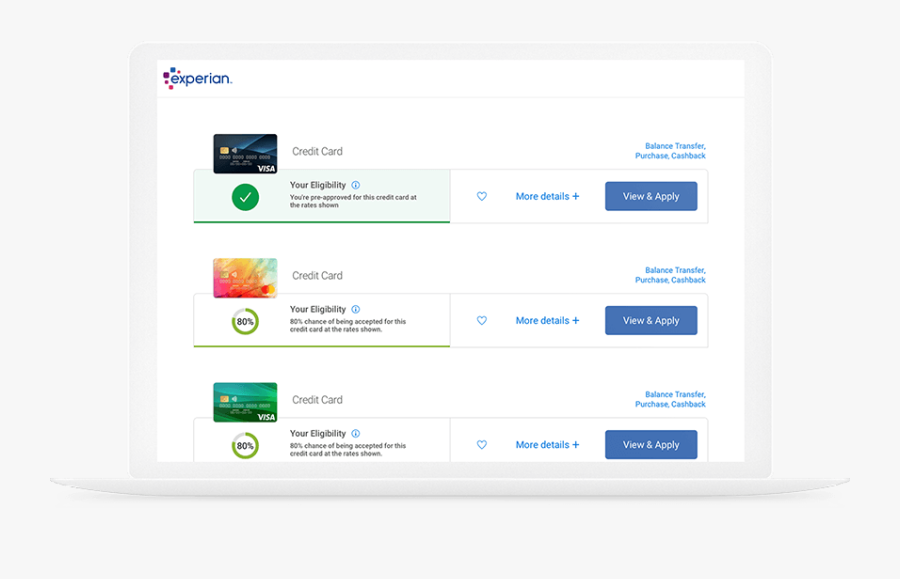Image resolution: width=900 pixels, height=579 pixels.
Task: Favorite the second credit card with the heart icon
Action: pos(482,320)
